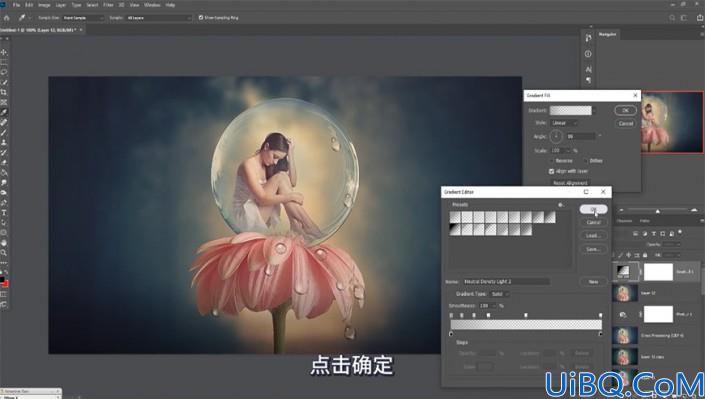Open the Layer menu
Screen dimensions: 705x399
click(x=61, y=5)
